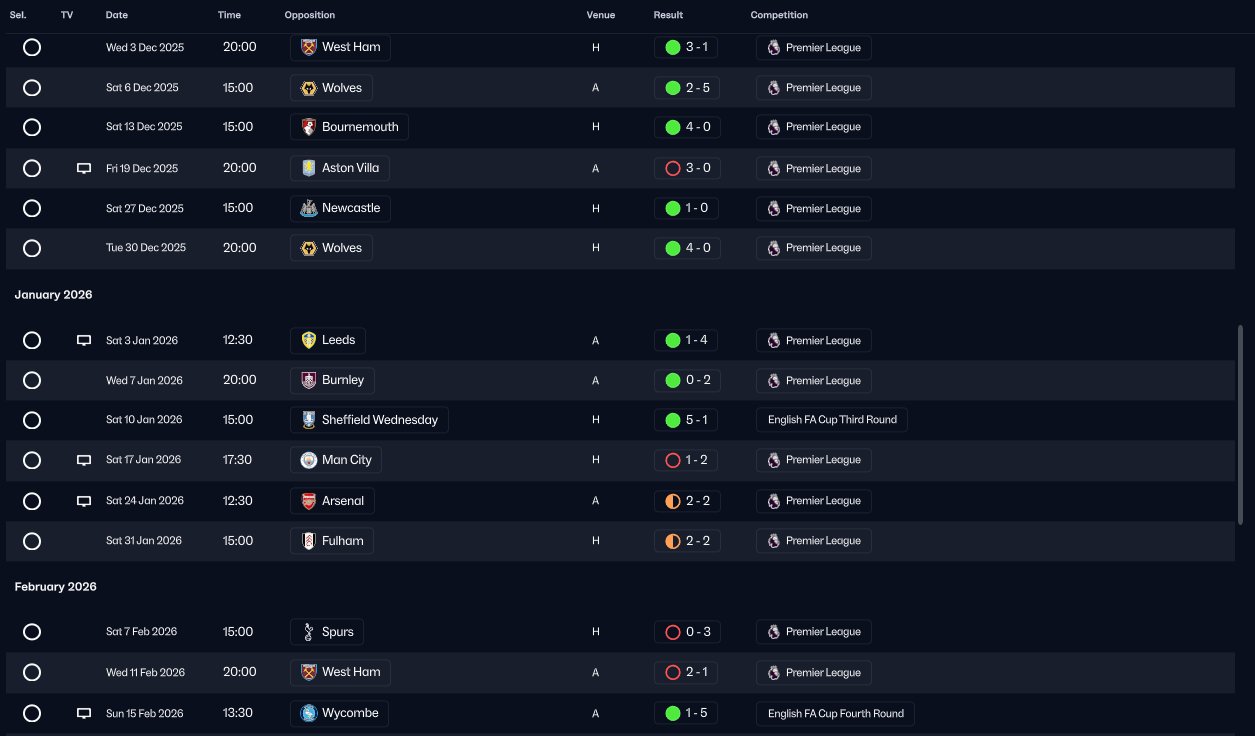Select the Bournemouth fixture radio button
Viewport: 1255px width, 736px height.
coord(32,128)
